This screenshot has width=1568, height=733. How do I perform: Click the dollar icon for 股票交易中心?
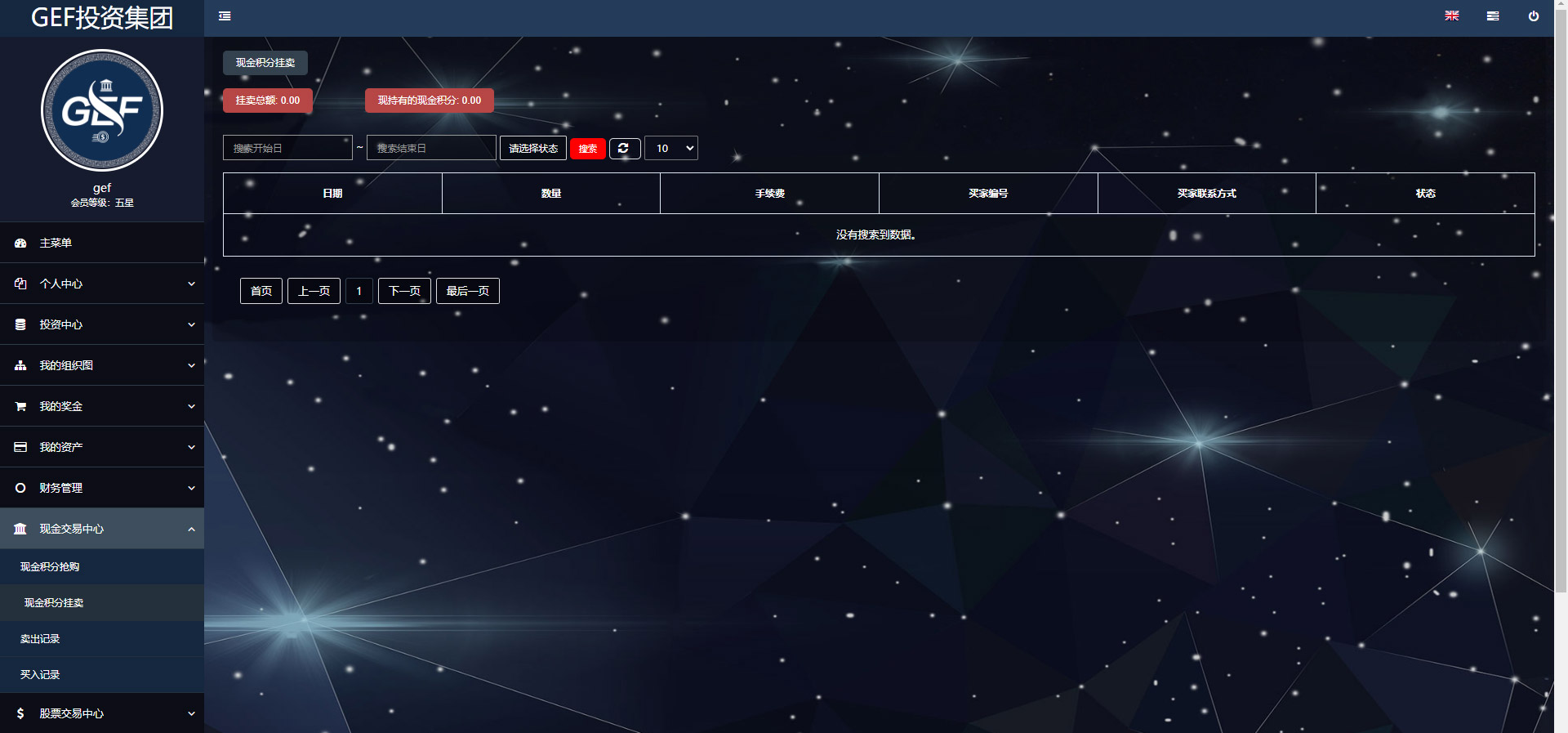(x=20, y=713)
